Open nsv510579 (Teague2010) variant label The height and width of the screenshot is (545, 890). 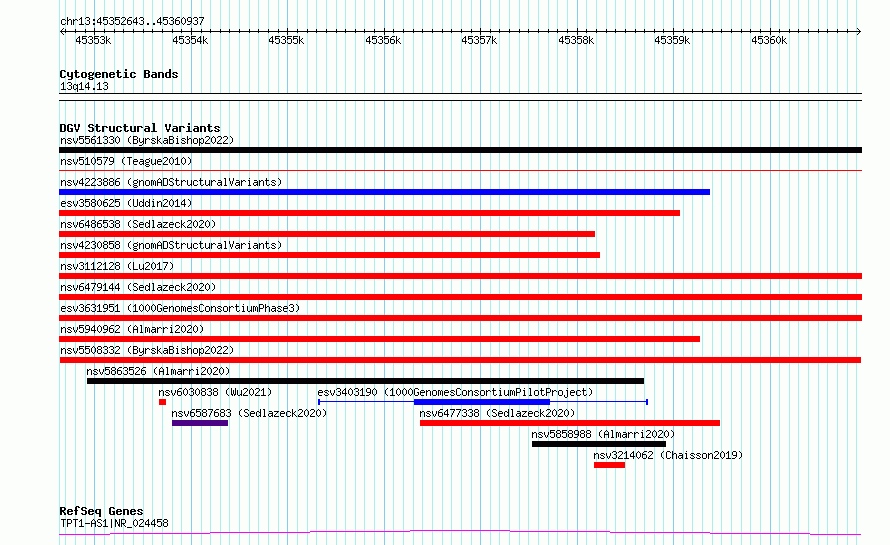(x=126, y=161)
